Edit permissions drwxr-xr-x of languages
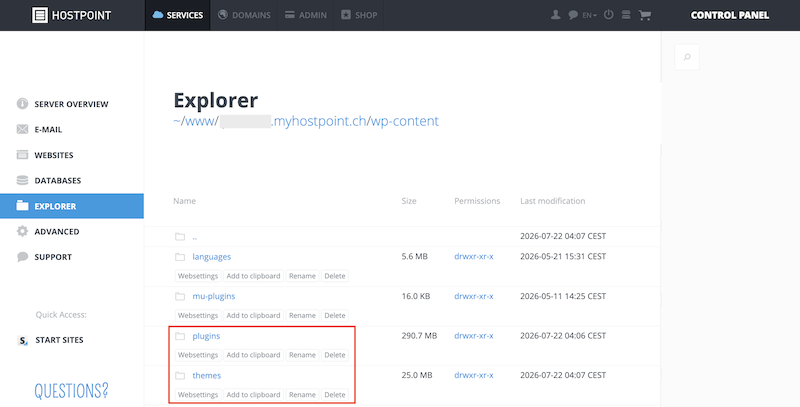This screenshot has width=800, height=407. [x=474, y=257]
